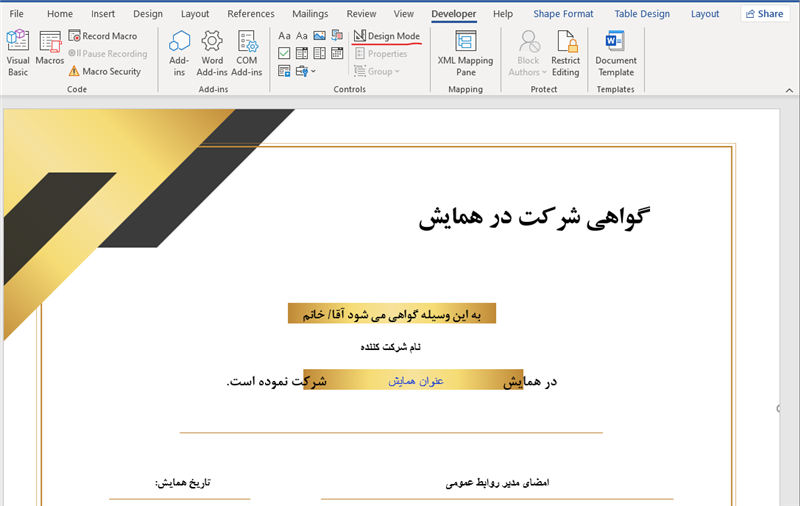Open the Document Template dialog
This screenshot has height=506, width=800.
coord(615,52)
